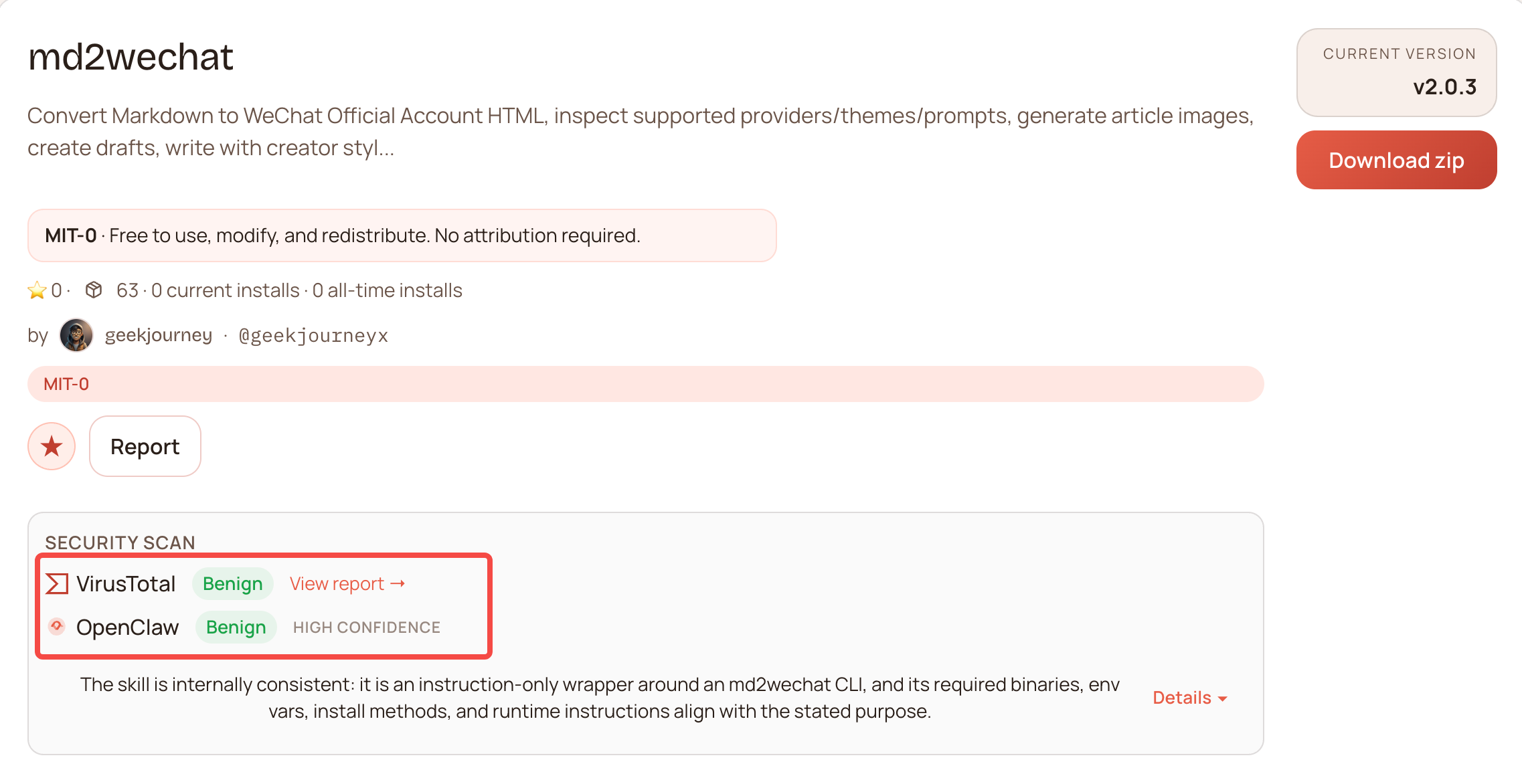Click the VirusTotal logo icon

tap(57, 583)
